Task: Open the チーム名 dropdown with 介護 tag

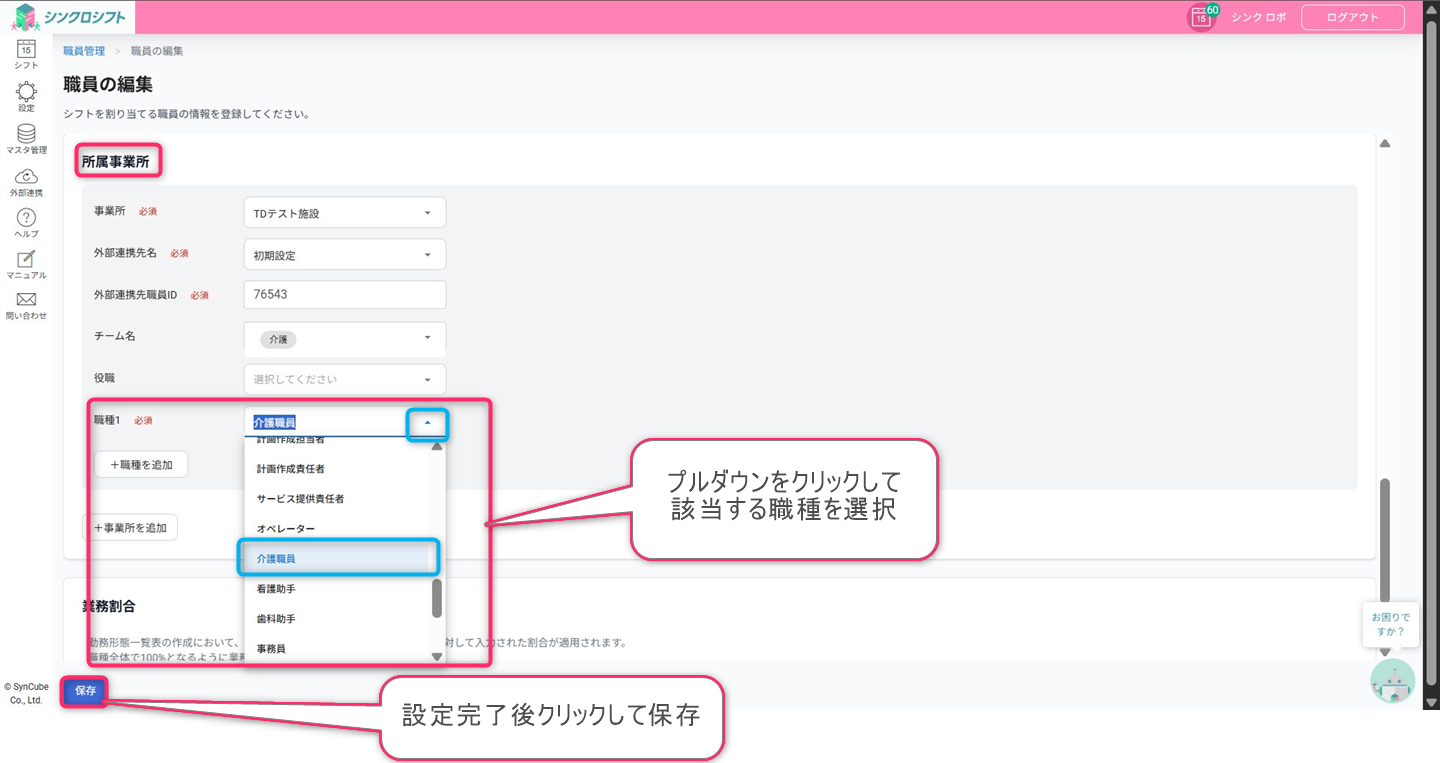Action: [x=345, y=339]
